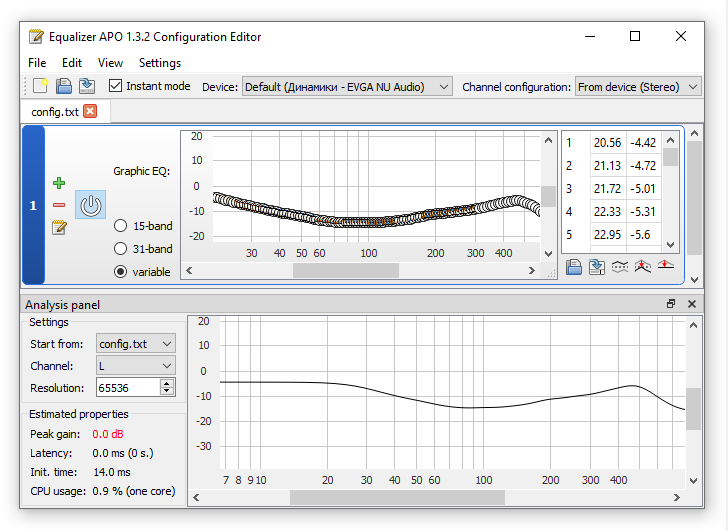
Task: Click the normalize response icon
Action: click(x=643, y=266)
